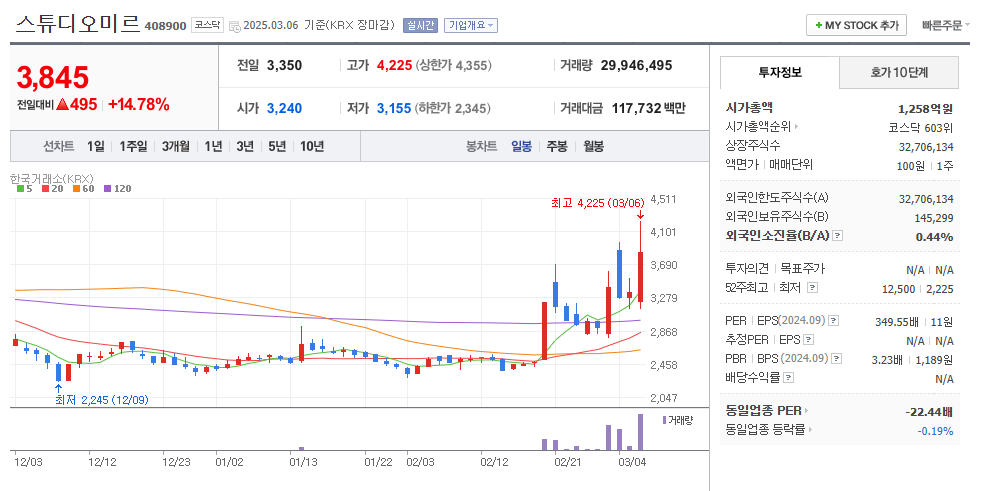The width and height of the screenshot is (981, 491).
Task: Click the 저가 value 3,155
Action: pyautogui.click(x=394, y=108)
